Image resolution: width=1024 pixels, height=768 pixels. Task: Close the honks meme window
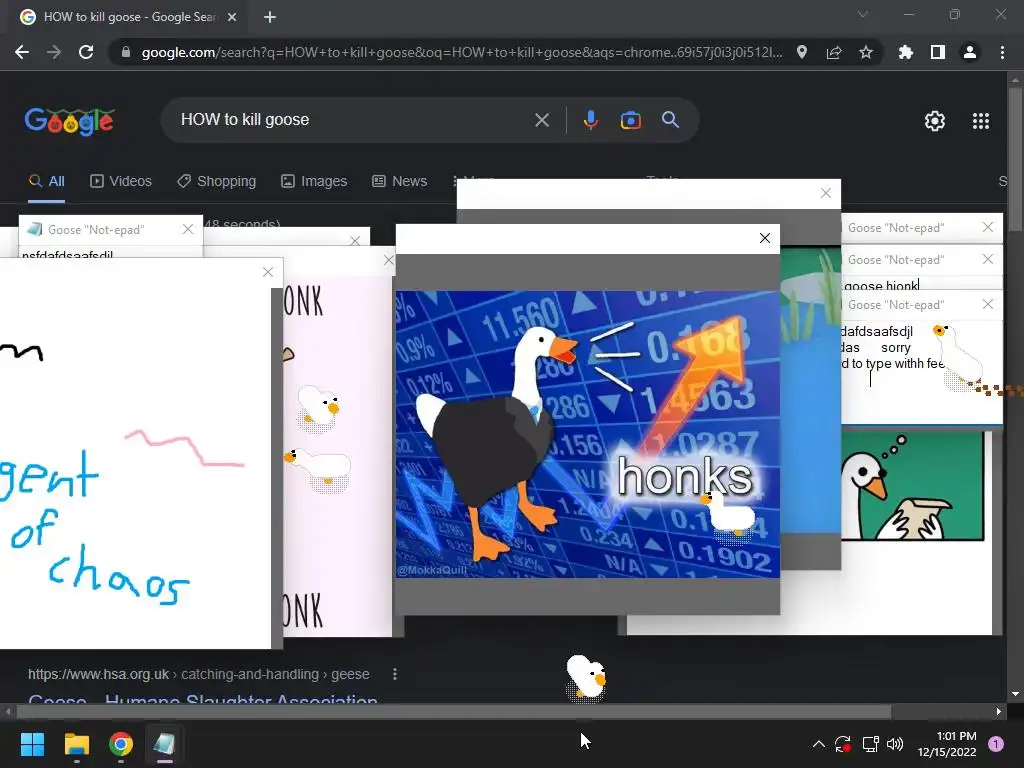click(765, 238)
